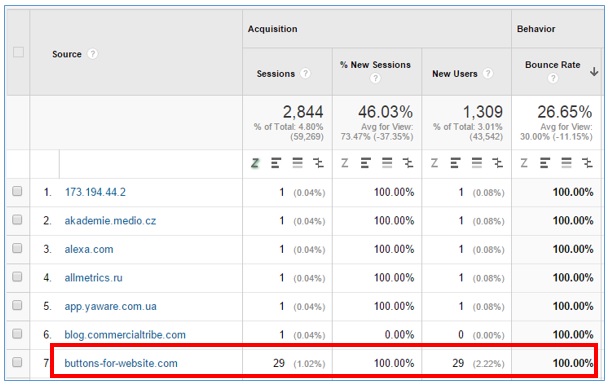Sort by the Sessions column header
Screen dimensions: 609x389
[276, 74]
